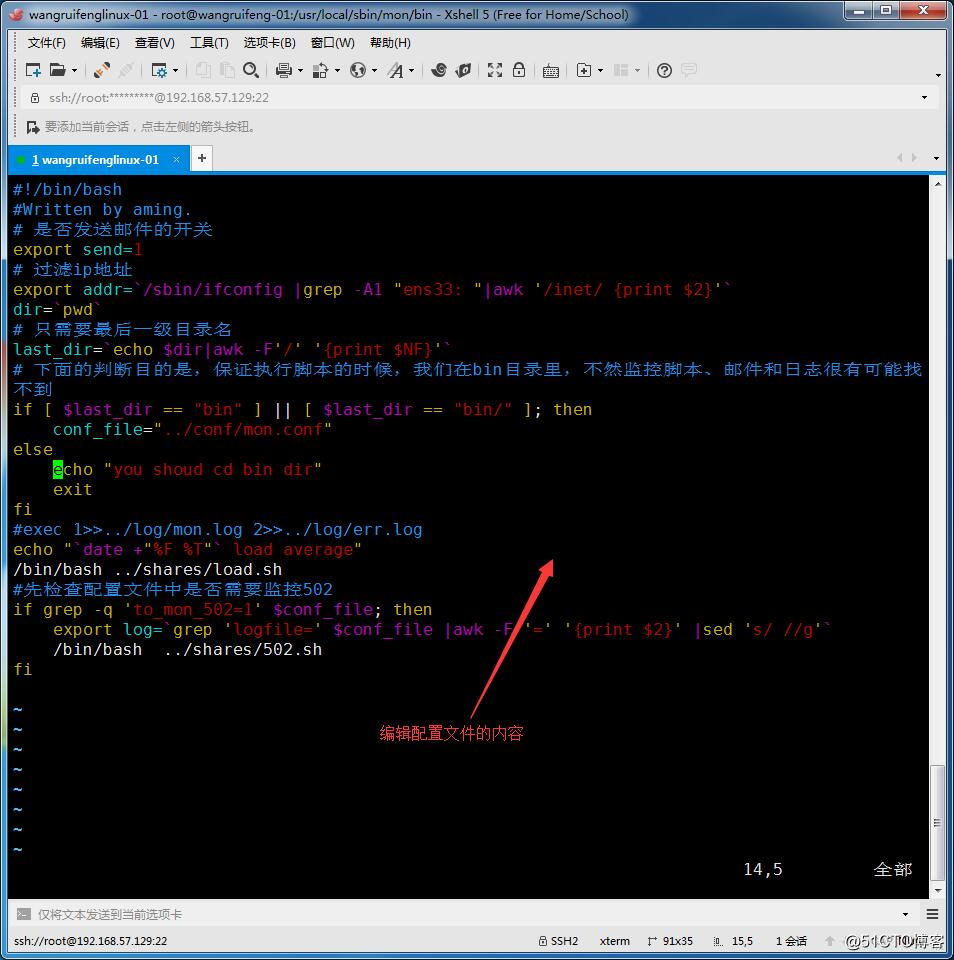Open the keyboard key mapping icon

click(x=550, y=71)
